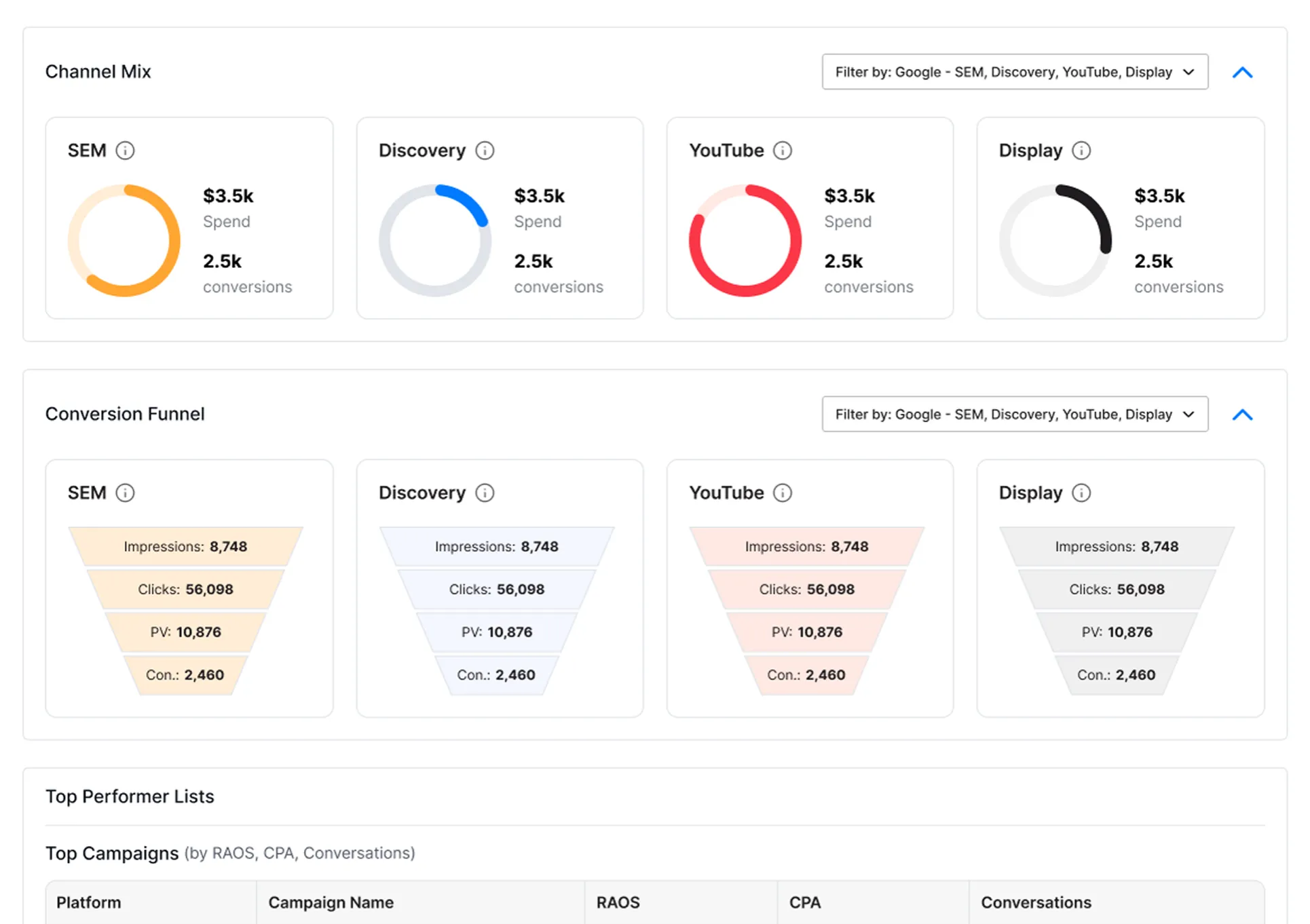Open Conversion Funnel filter dropdown
The width and height of the screenshot is (1310, 924).
pos(1014,415)
